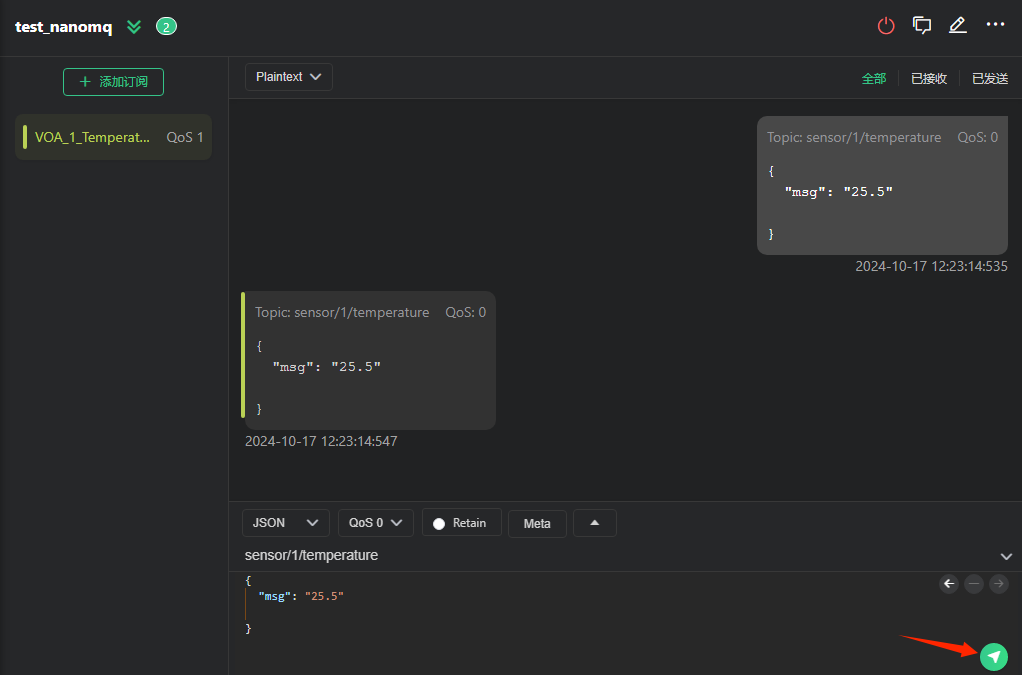The width and height of the screenshot is (1022, 675).
Task: Switch to 已接收 received tab
Action: click(929, 78)
